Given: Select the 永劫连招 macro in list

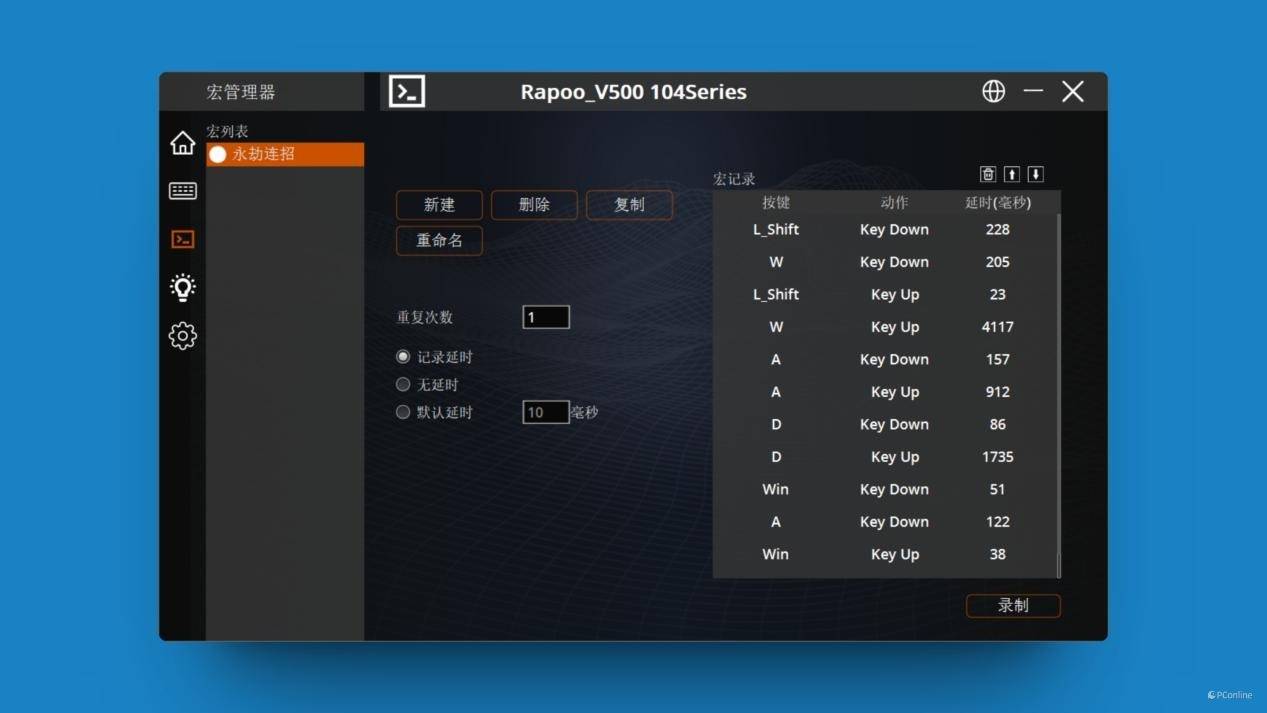Looking at the screenshot, I should click(285, 154).
